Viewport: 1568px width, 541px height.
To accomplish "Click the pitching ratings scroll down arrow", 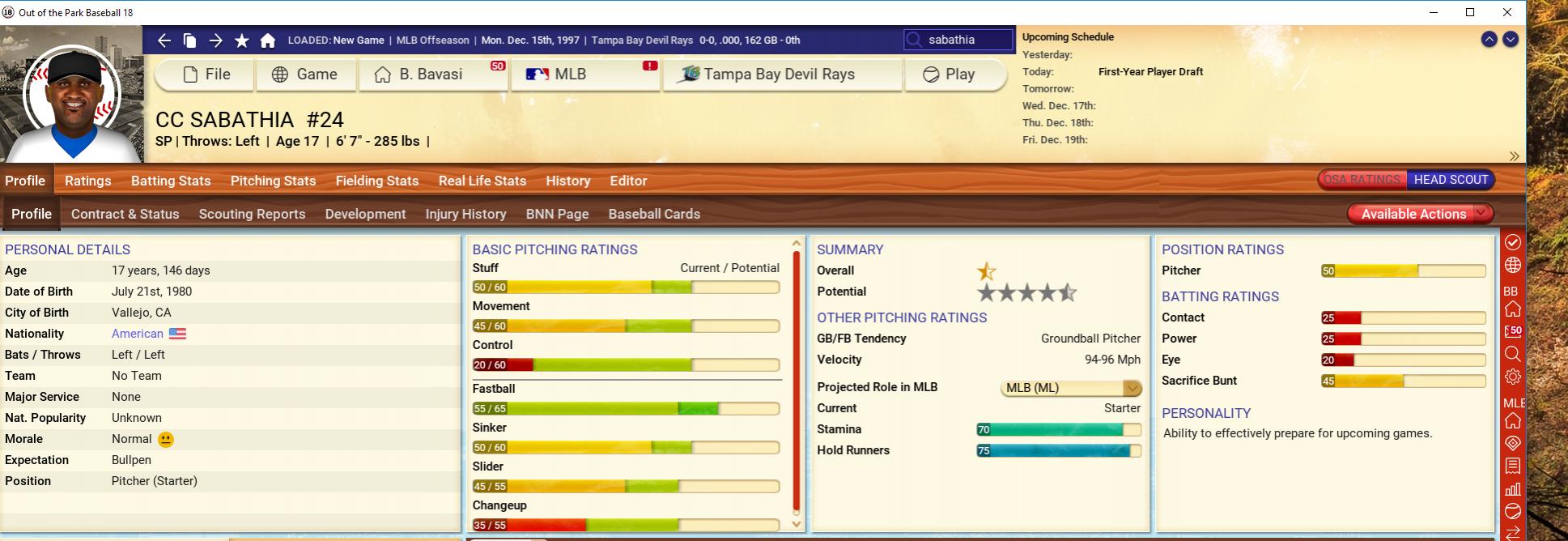I will (x=796, y=524).
